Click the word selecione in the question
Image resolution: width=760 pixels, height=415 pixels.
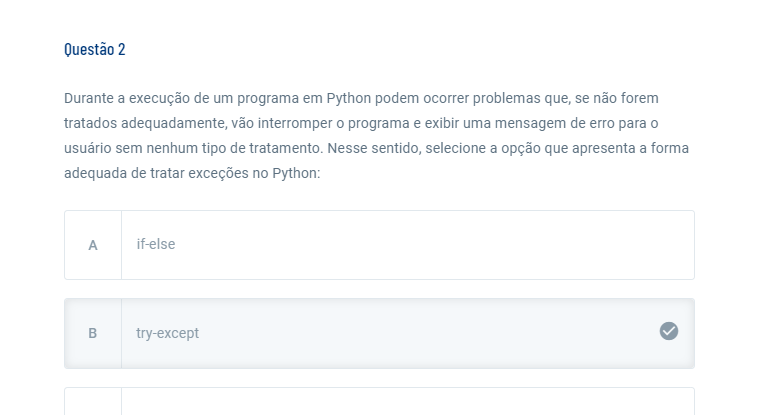455,148
